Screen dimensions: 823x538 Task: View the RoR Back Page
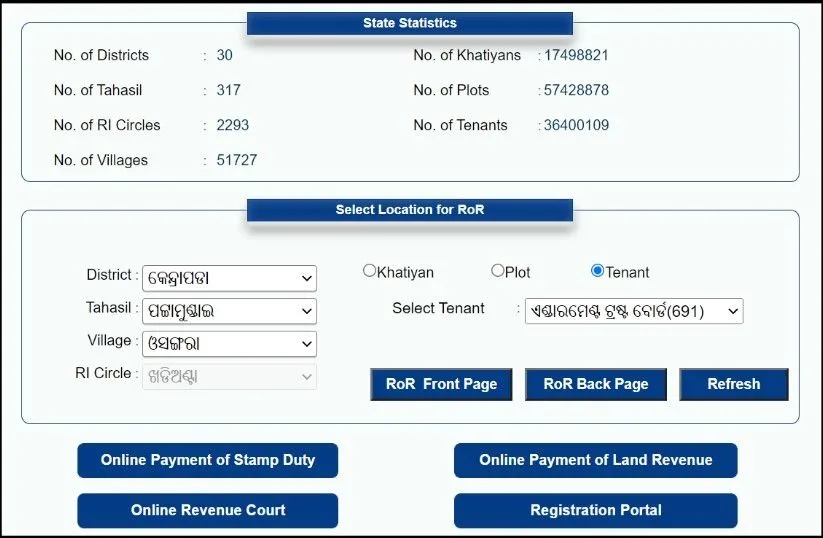pyautogui.click(x=596, y=384)
